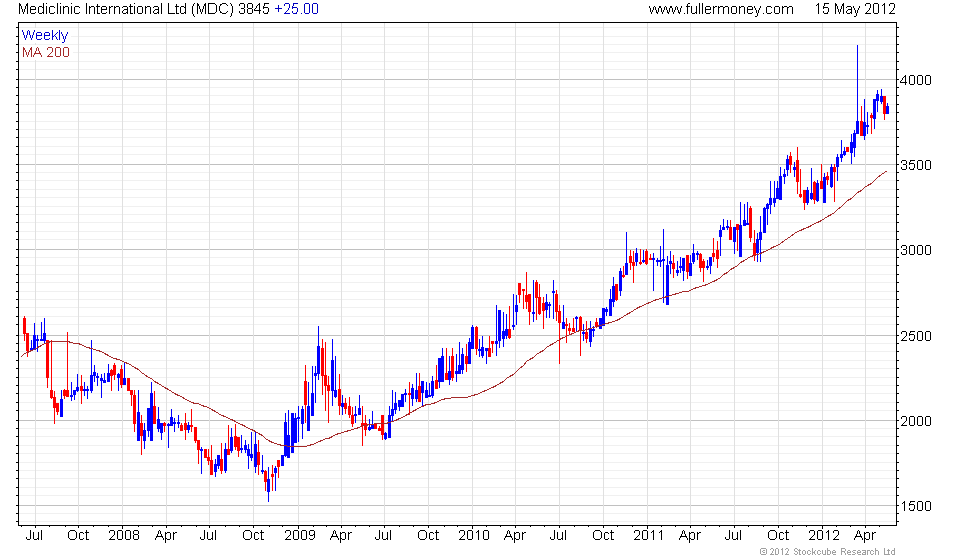Click the Stockcube Research Ltd copyright text
Image resolution: width=980 pixels, height=560 pixels.
tap(828, 551)
